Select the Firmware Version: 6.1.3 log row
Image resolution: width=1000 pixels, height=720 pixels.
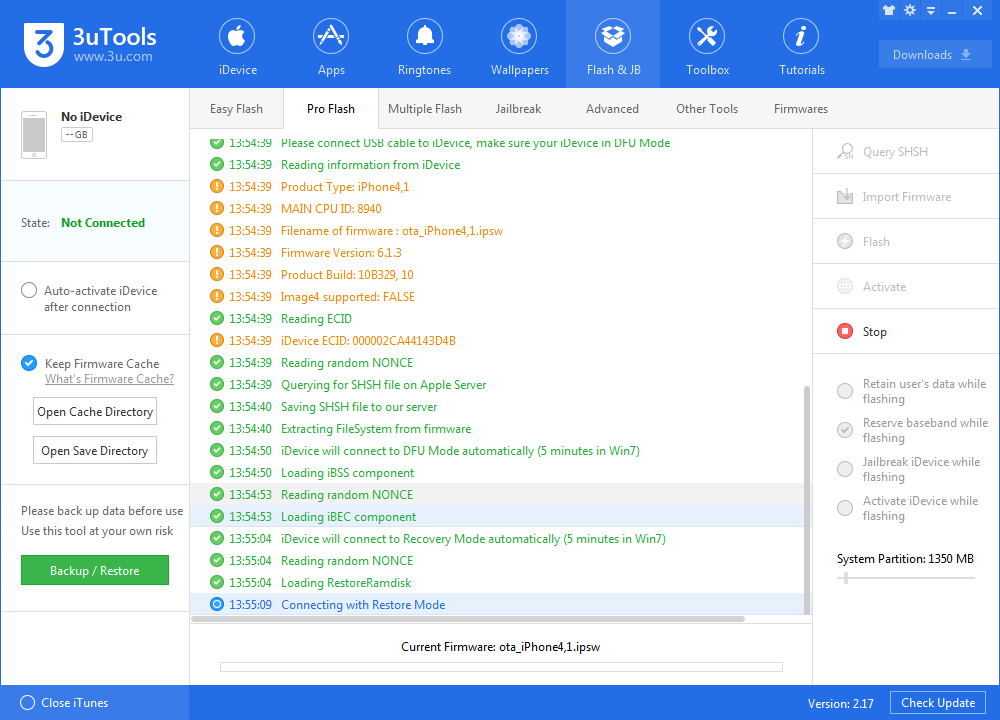(497, 253)
